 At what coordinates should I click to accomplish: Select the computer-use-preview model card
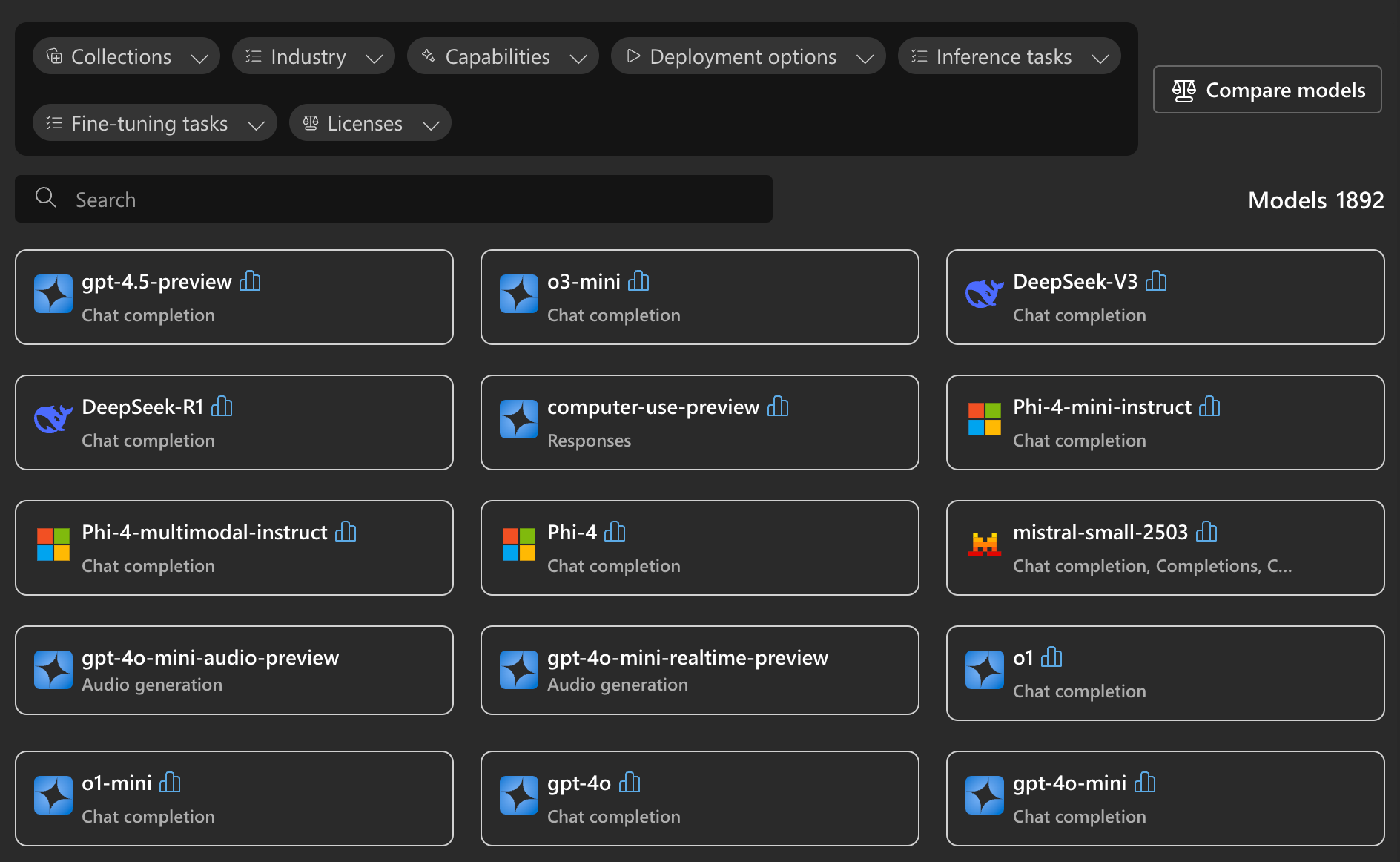pyautogui.click(x=700, y=422)
